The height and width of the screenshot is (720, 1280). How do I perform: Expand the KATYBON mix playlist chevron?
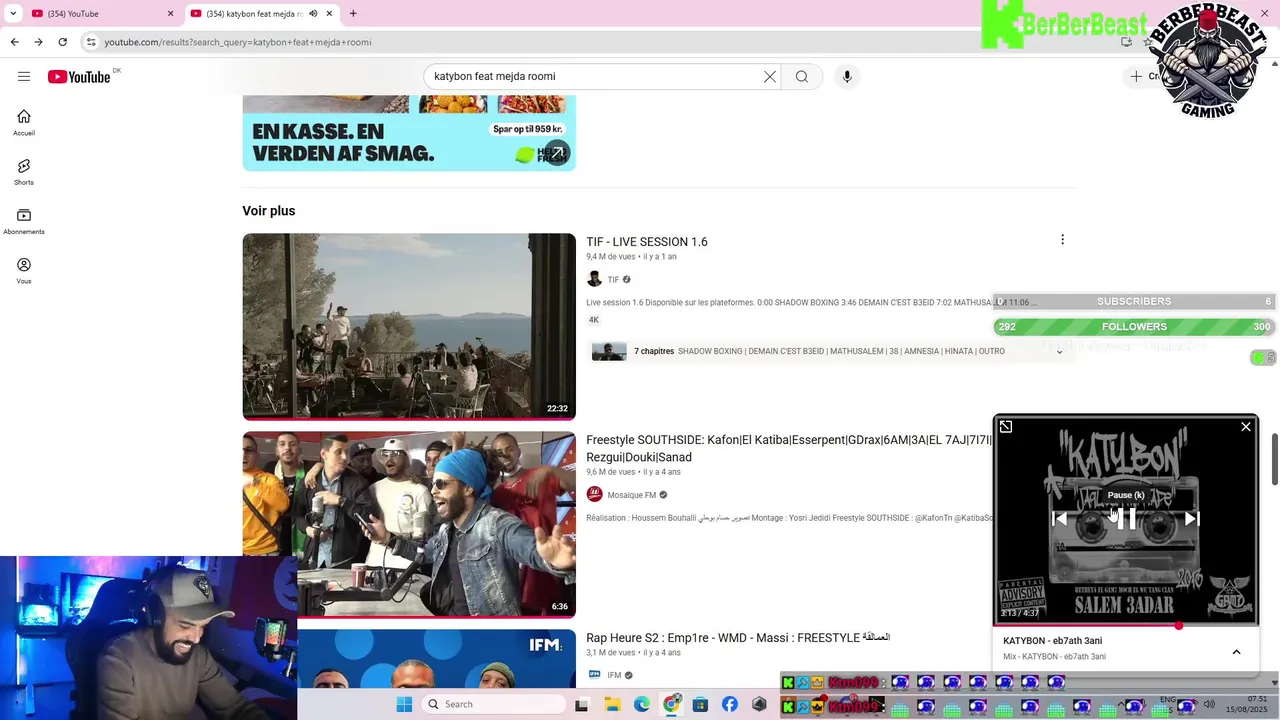pos(1236,652)
